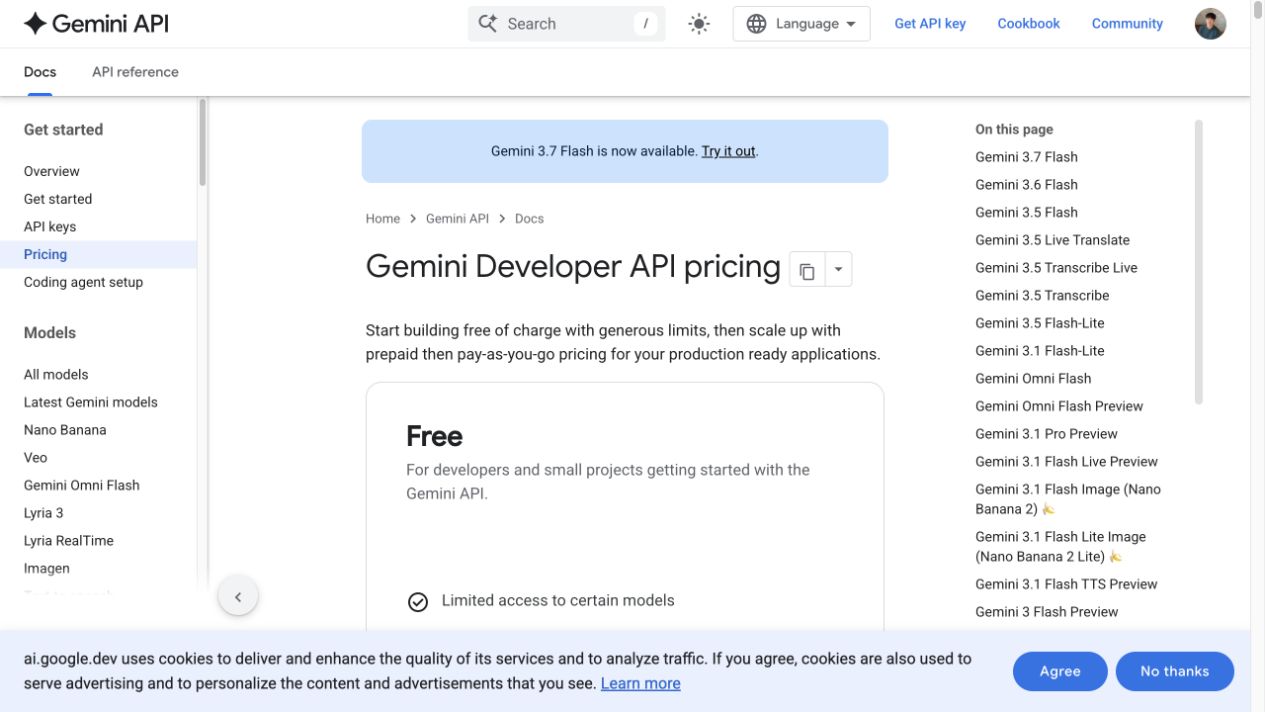Open All models in the sidebar

(56, 374)
